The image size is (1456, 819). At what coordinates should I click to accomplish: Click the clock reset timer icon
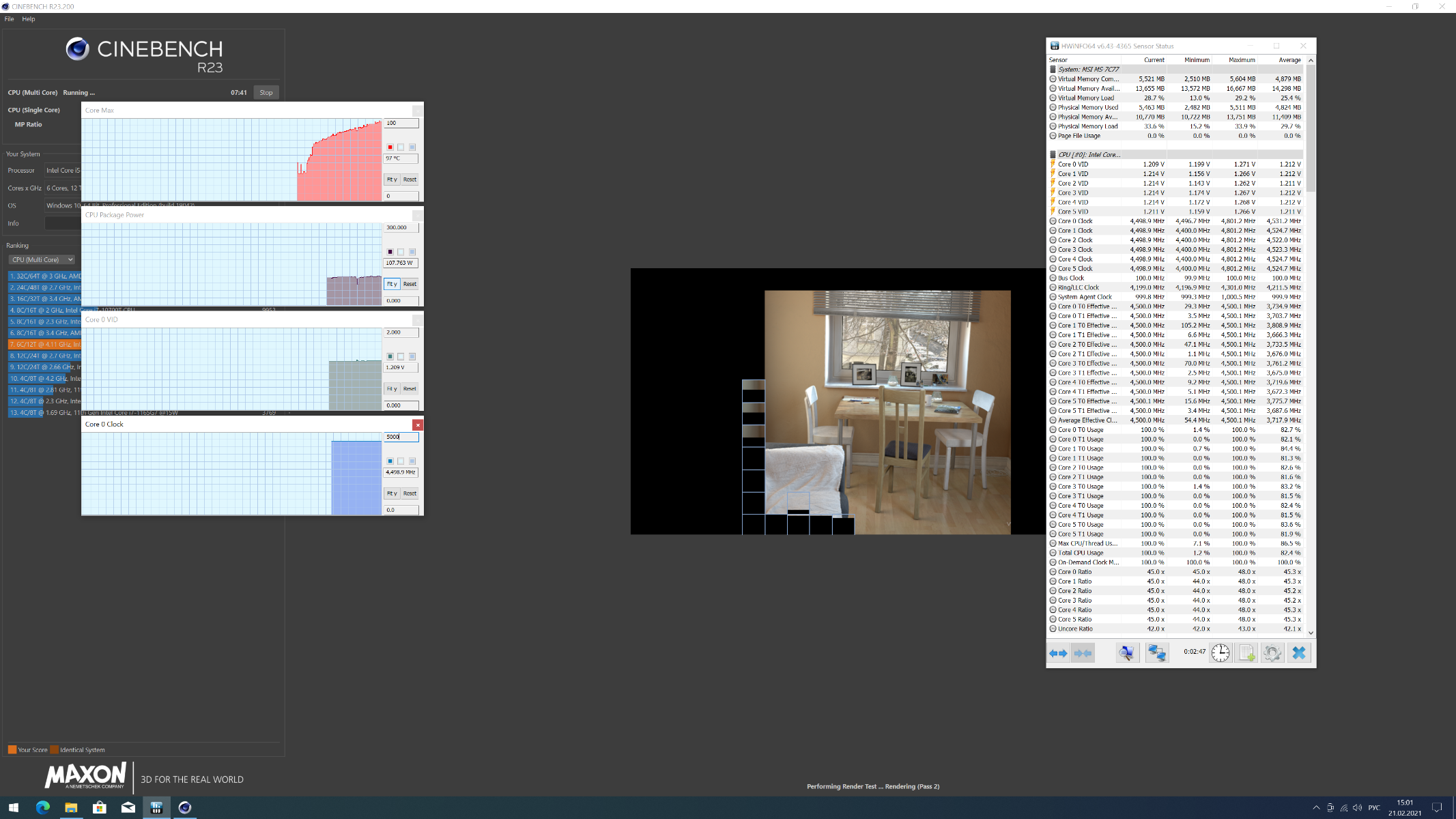(1220, 653)
